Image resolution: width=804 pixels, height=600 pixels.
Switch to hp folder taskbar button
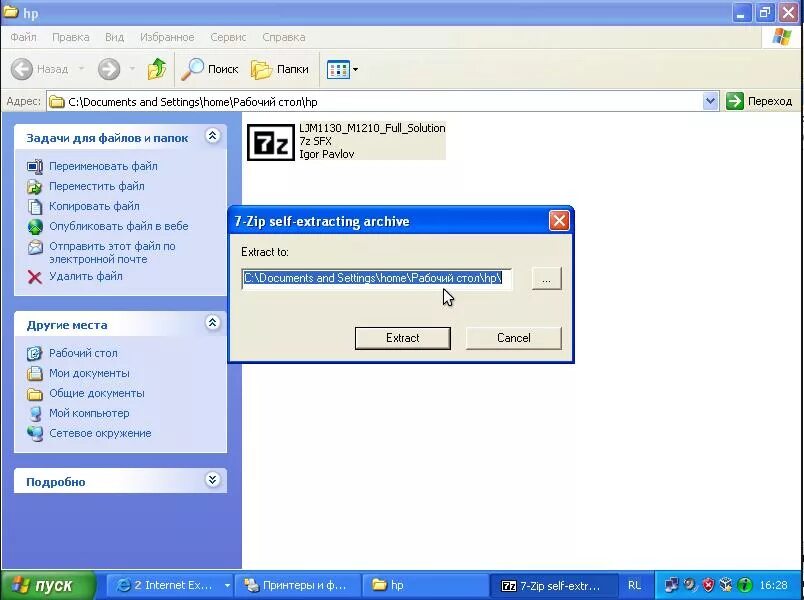pyautogui.click(x=425, y=585)
